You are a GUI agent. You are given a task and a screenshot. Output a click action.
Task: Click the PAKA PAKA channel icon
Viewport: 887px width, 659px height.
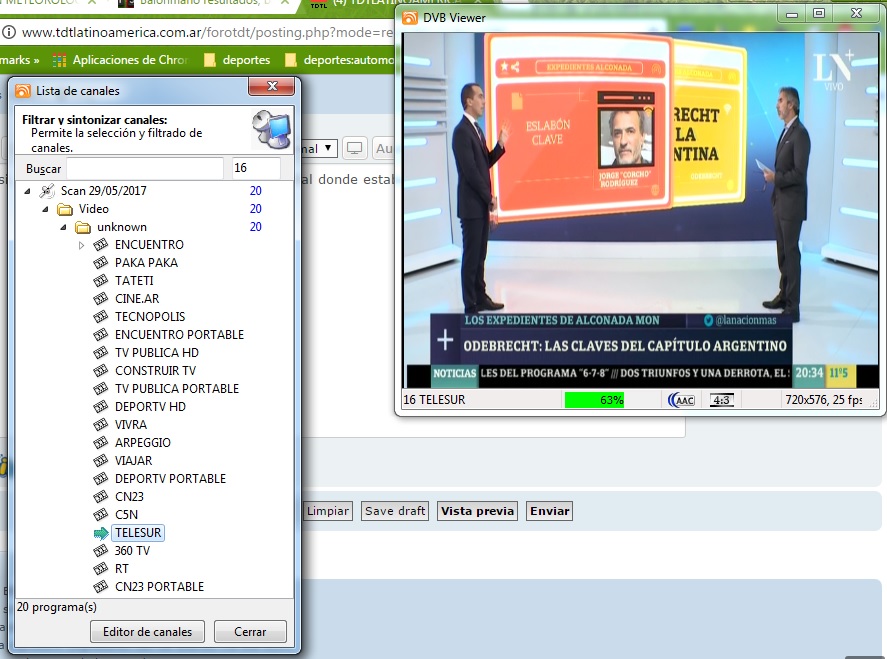pyautogui.click(x=101, y=262)
